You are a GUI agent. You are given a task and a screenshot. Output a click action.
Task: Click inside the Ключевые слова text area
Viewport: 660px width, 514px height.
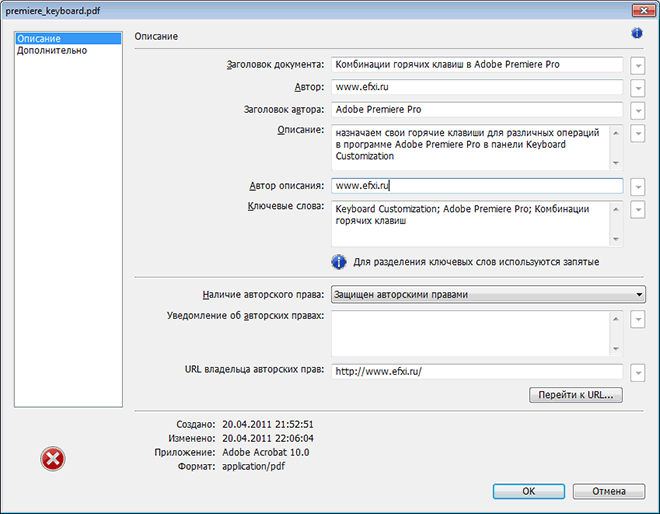pyautogui.click(x=471, y=224)
